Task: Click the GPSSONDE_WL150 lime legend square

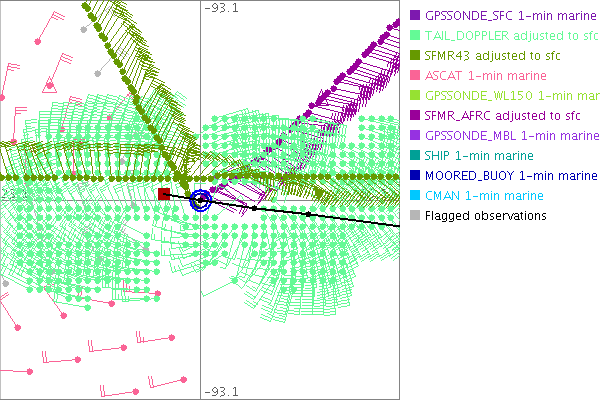Action: 413,96
